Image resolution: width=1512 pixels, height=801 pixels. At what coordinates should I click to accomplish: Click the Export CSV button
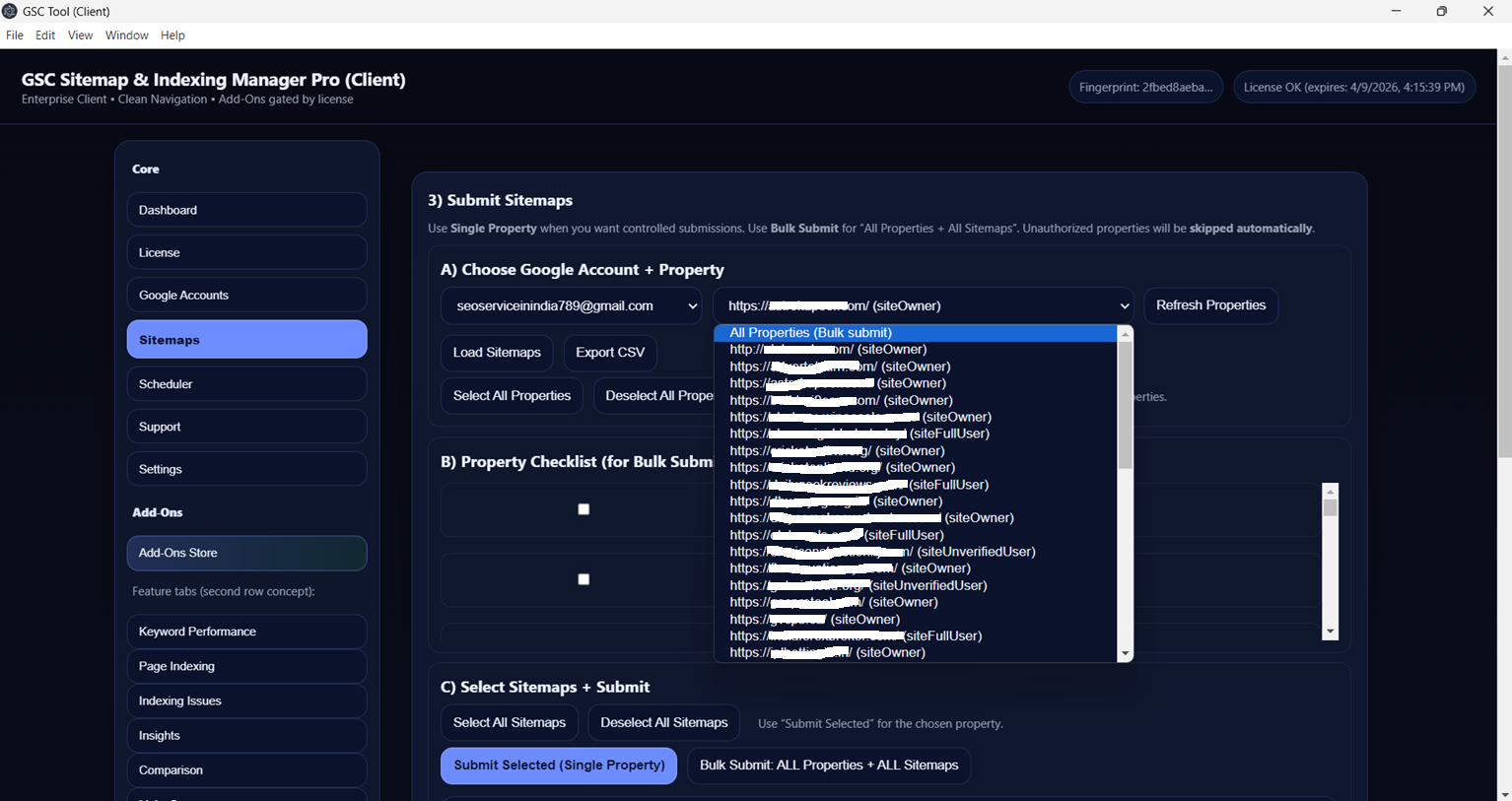(609, 353)
